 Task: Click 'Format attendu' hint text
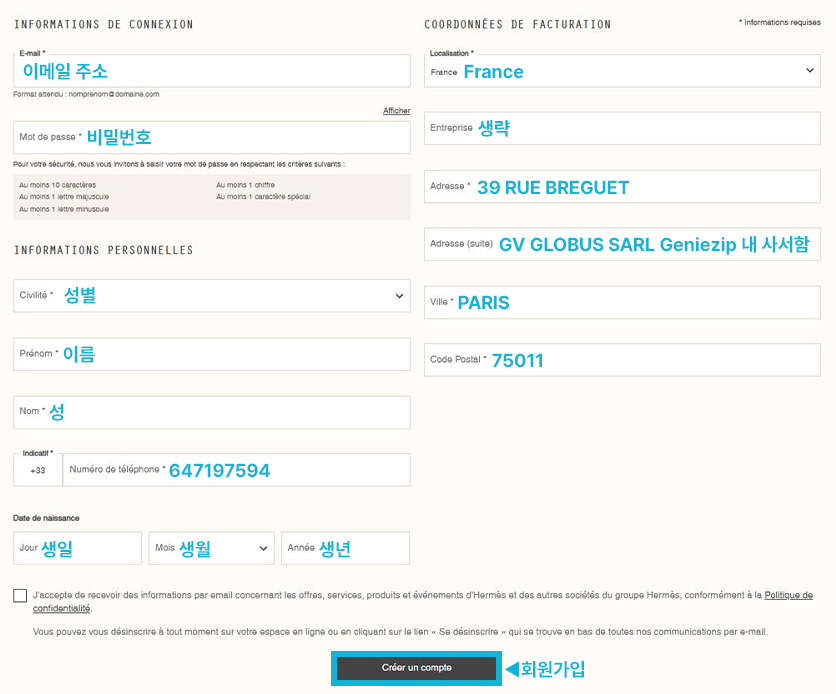point(86,94)
